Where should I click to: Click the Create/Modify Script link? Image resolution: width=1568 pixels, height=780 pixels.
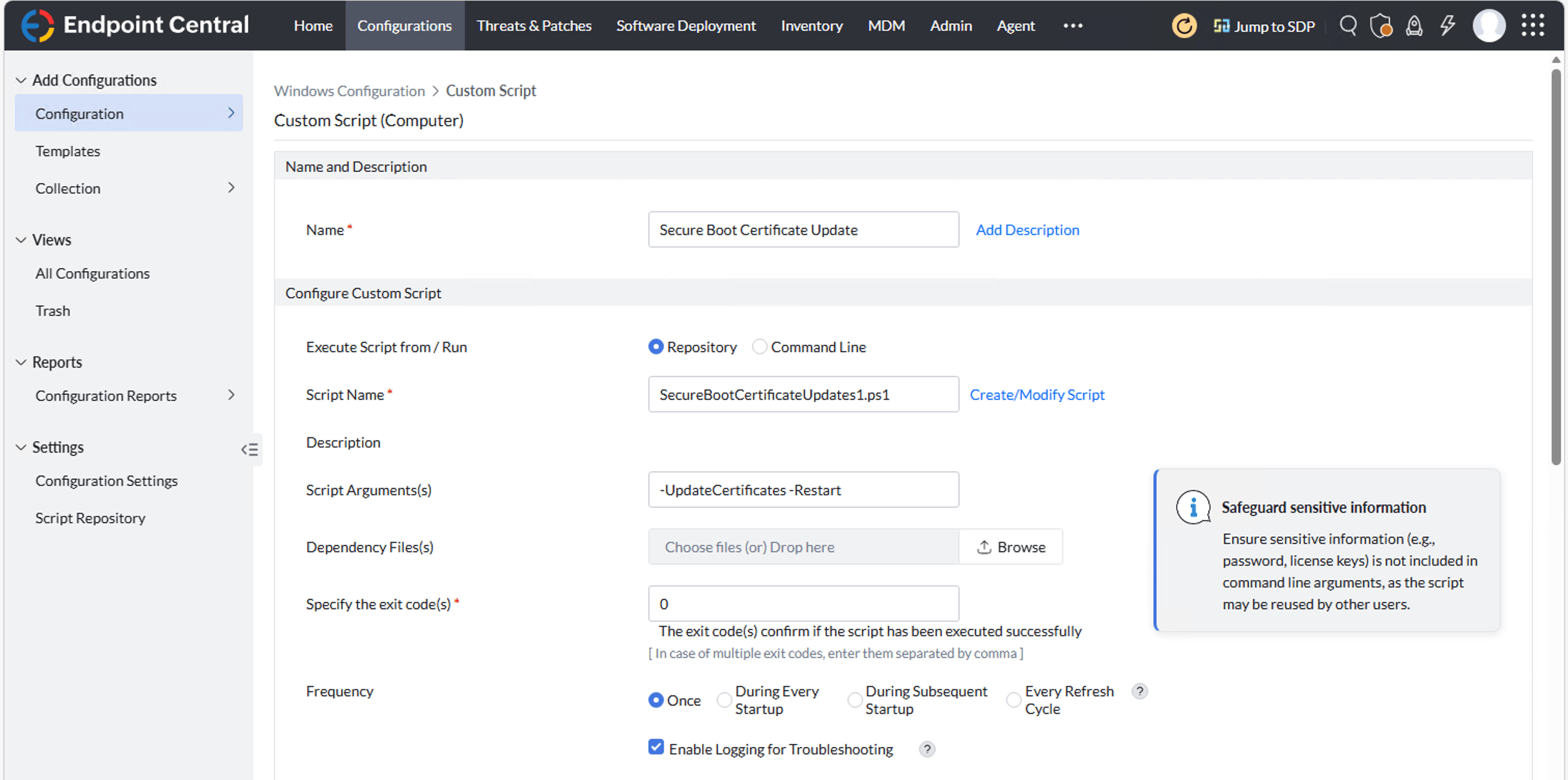click(1037, 394)
